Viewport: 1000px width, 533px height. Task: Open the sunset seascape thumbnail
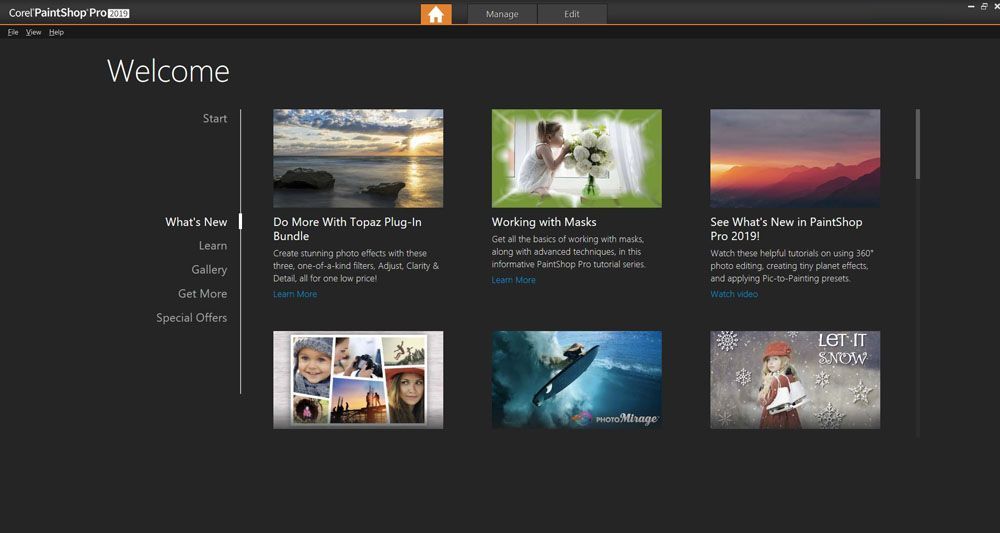358,158
